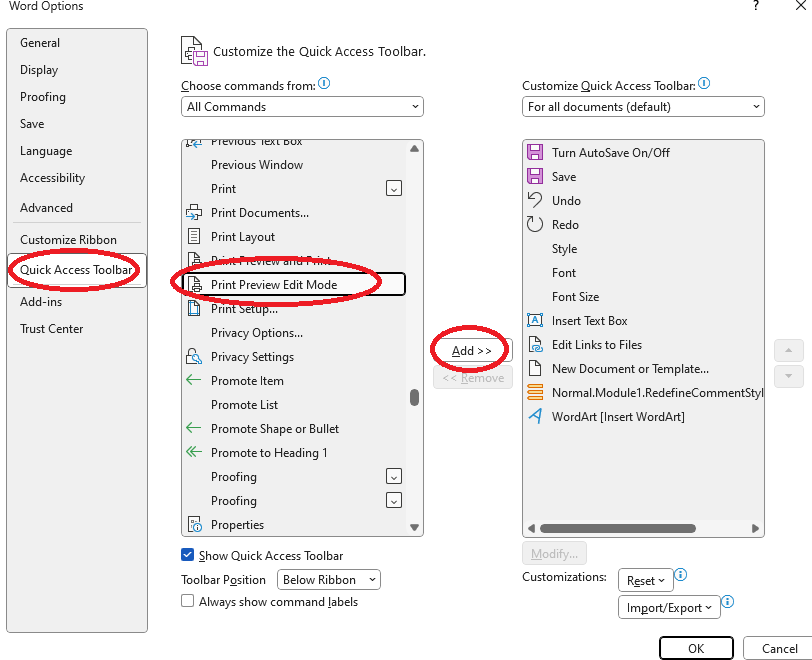Screen dimensions: 812x660
Task: Uncheck Show Quick Access Toolbar
Action: click(187, 555)
